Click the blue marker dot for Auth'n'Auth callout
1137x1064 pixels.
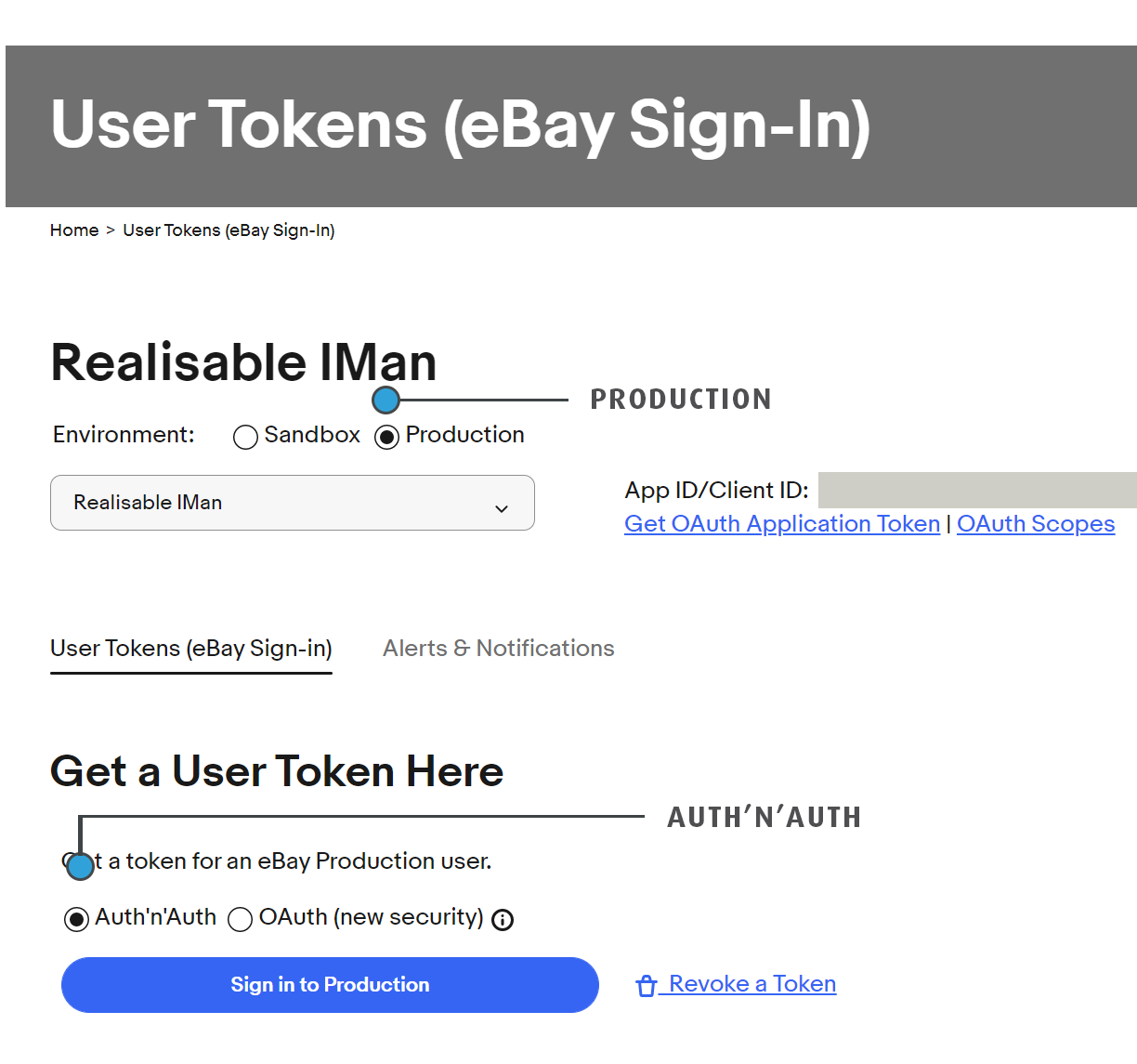tap(81, 866)
